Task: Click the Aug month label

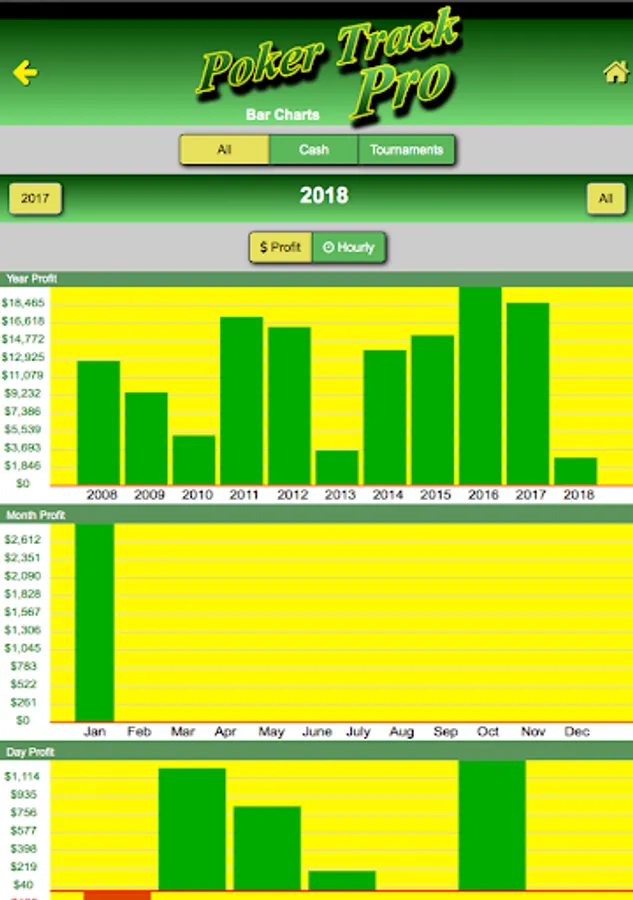Action: point(401,732)
